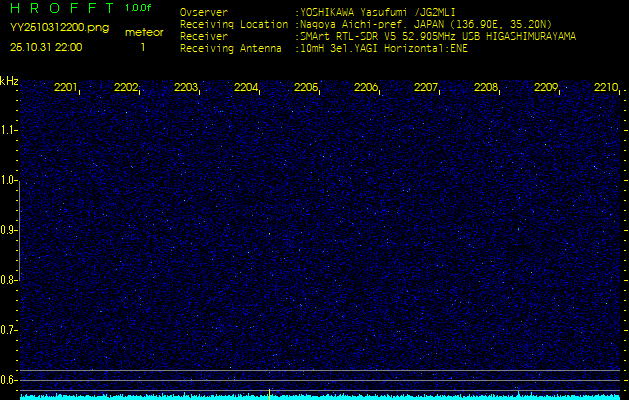Image resolution: width=629 pixels, height=400 pixels.
Task: Click the 2207 time tick label
Action: point(426,88)
